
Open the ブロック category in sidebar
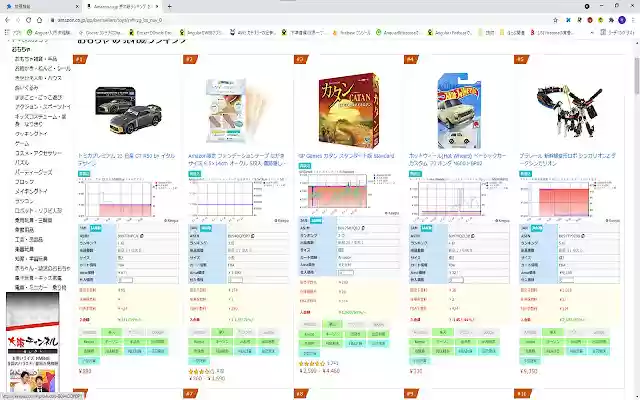24,182
